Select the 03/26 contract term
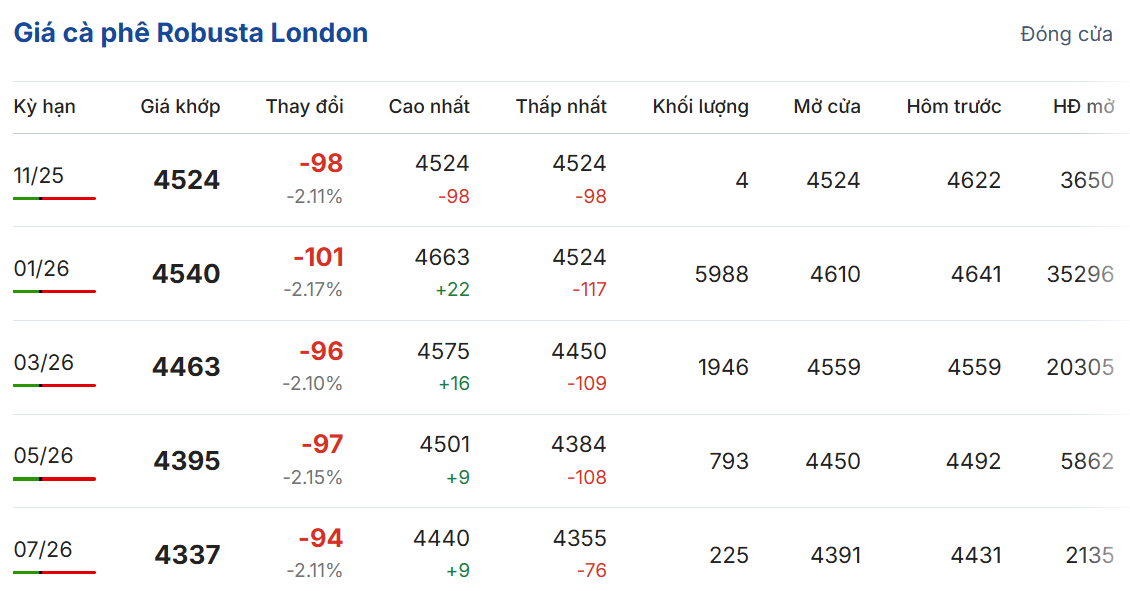 [x=43, y=362]
